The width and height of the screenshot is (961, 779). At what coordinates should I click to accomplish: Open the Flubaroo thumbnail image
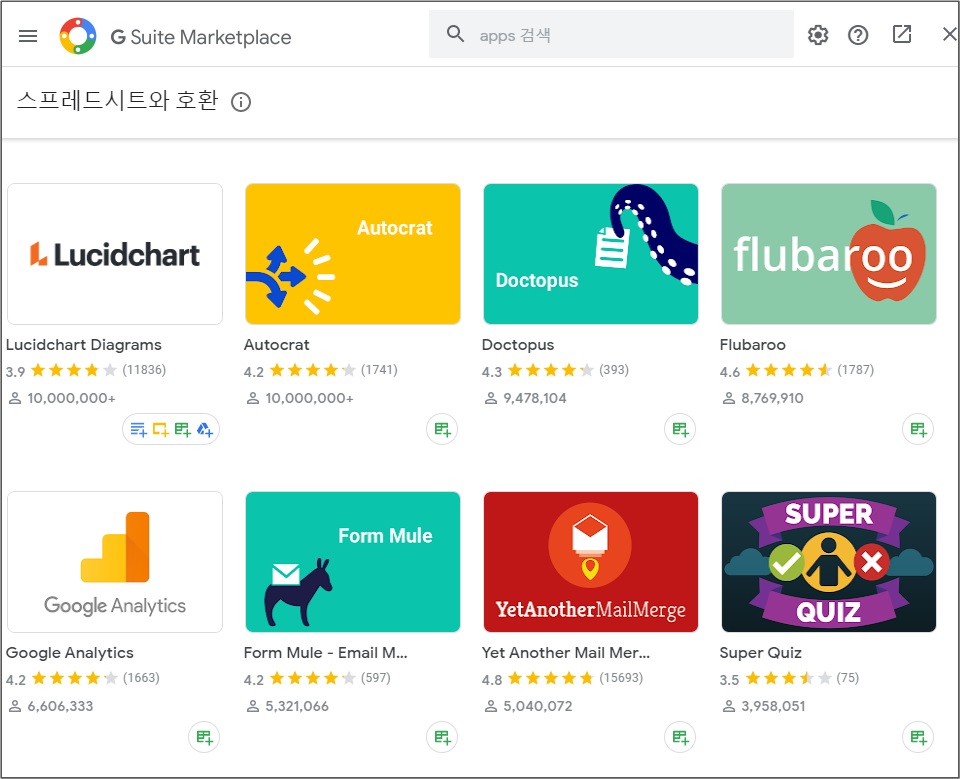pos(829,254)
